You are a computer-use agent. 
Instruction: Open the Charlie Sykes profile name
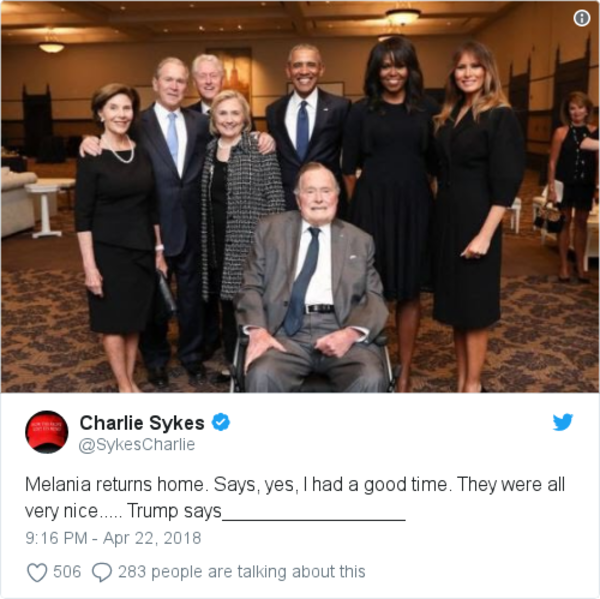(142, 423)
